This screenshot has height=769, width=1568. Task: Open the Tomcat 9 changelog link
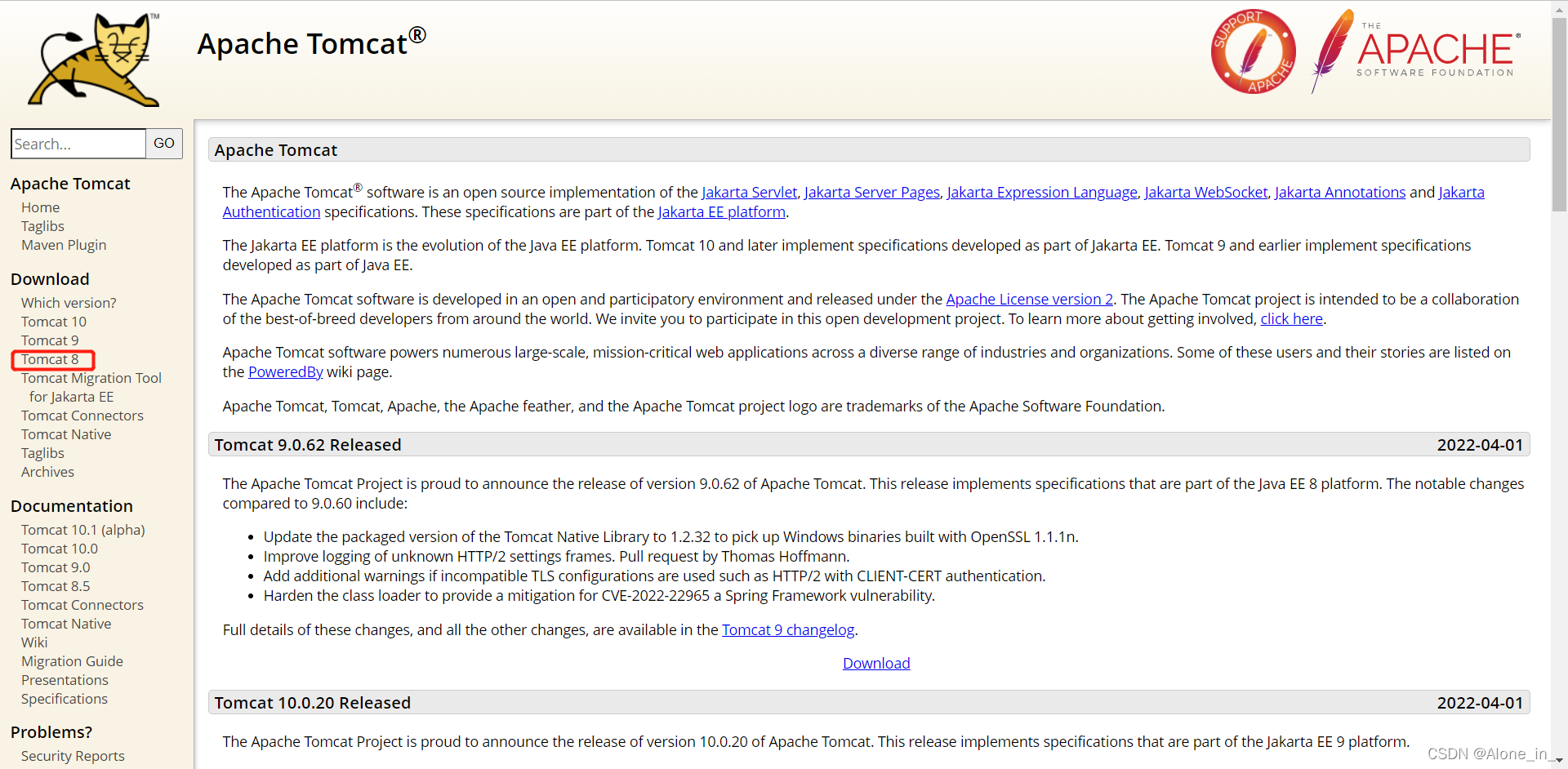788,629
